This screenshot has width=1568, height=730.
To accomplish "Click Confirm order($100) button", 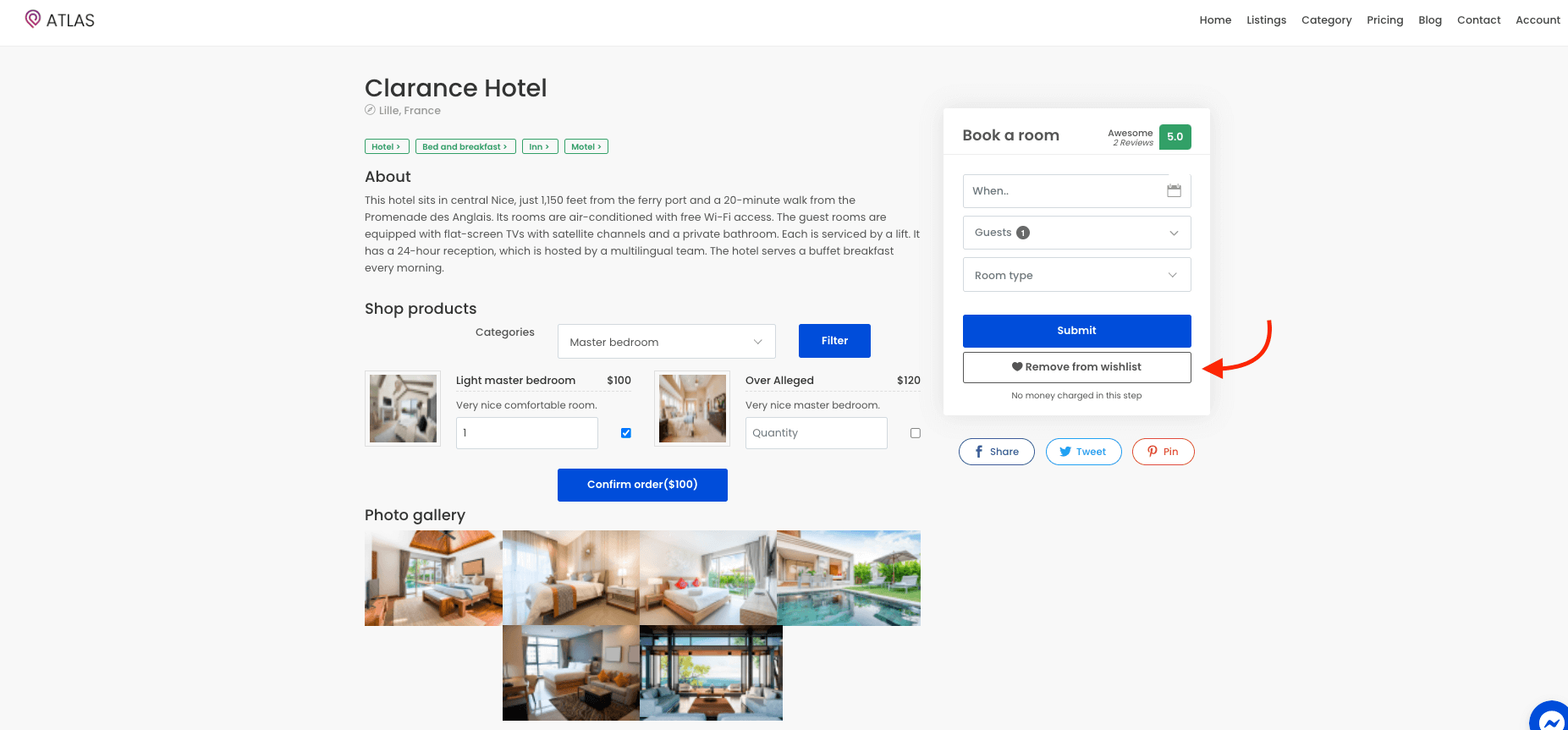I will click(x=642, y=485).
